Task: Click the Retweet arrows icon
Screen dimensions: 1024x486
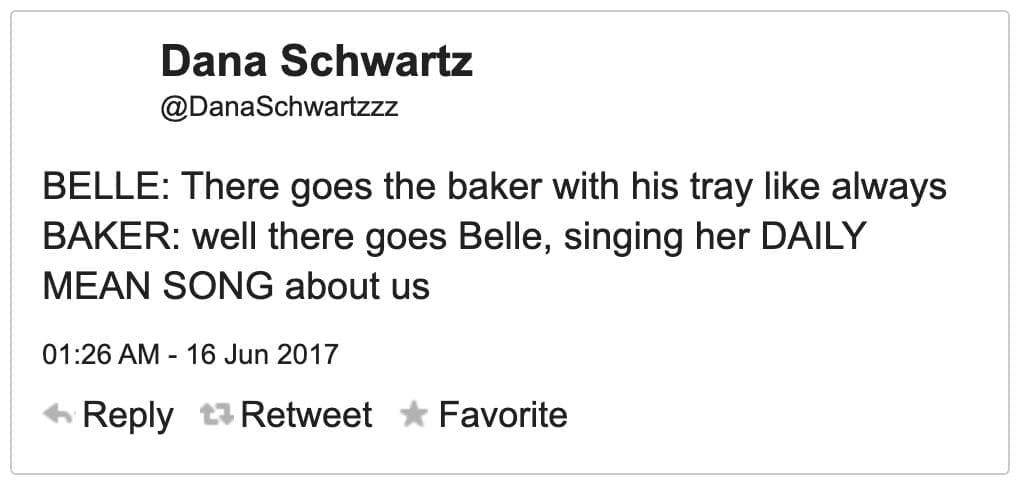Action: click(217, 414)
